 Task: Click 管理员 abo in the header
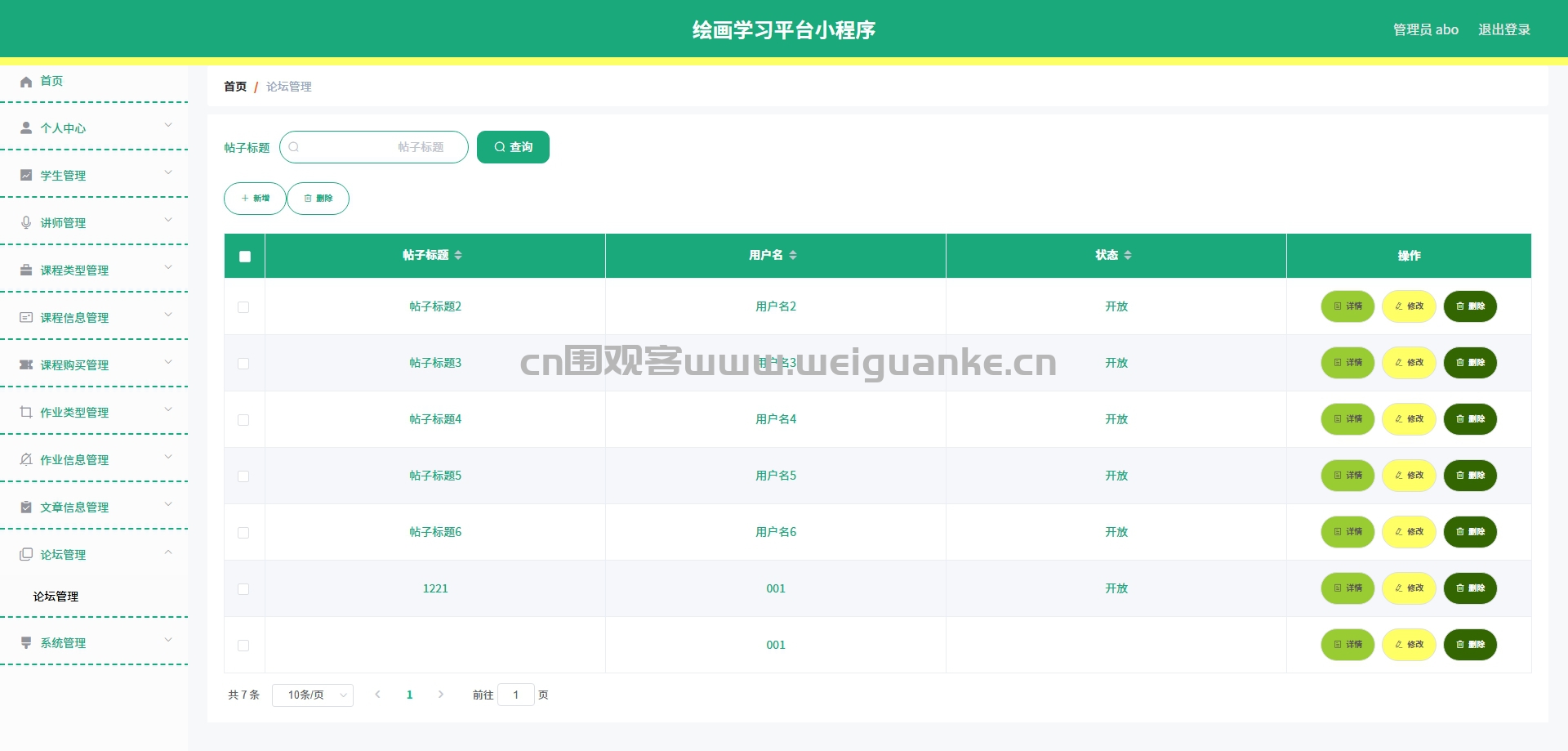[1426, 29]
